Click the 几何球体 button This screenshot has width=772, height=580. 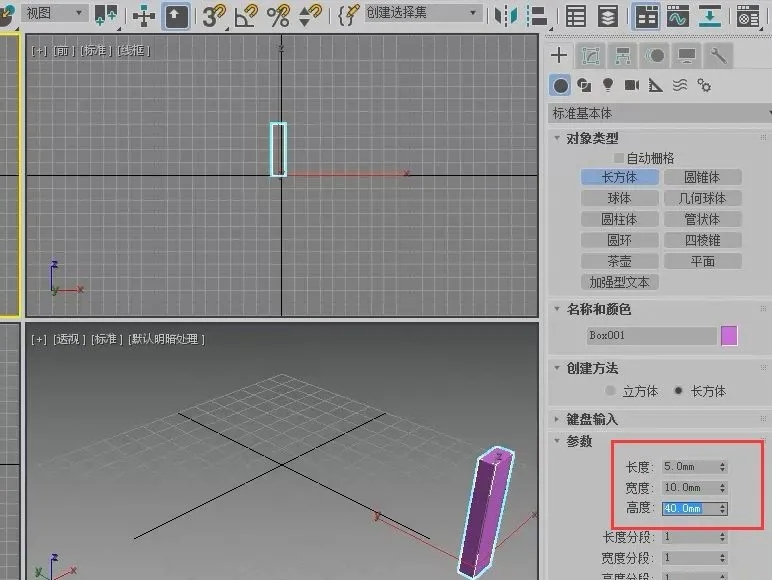coord(703,198)
